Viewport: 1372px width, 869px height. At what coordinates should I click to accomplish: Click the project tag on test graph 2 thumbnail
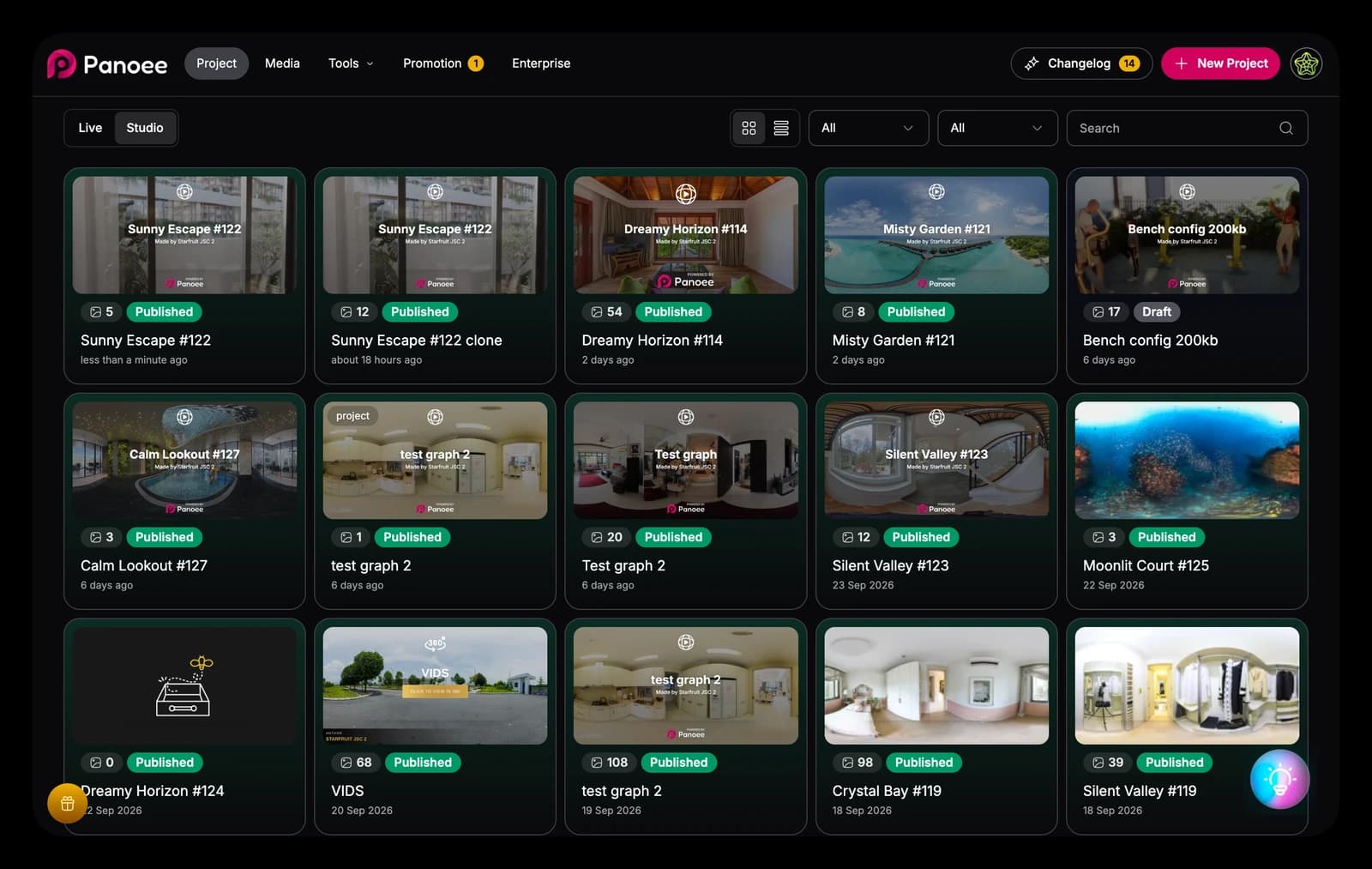coord(352,416)
